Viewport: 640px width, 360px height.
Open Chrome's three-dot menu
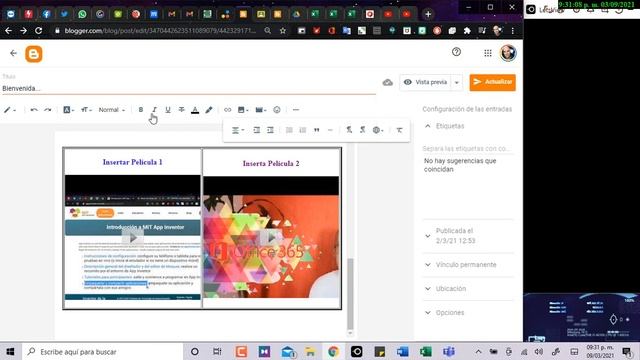[513, 31]
